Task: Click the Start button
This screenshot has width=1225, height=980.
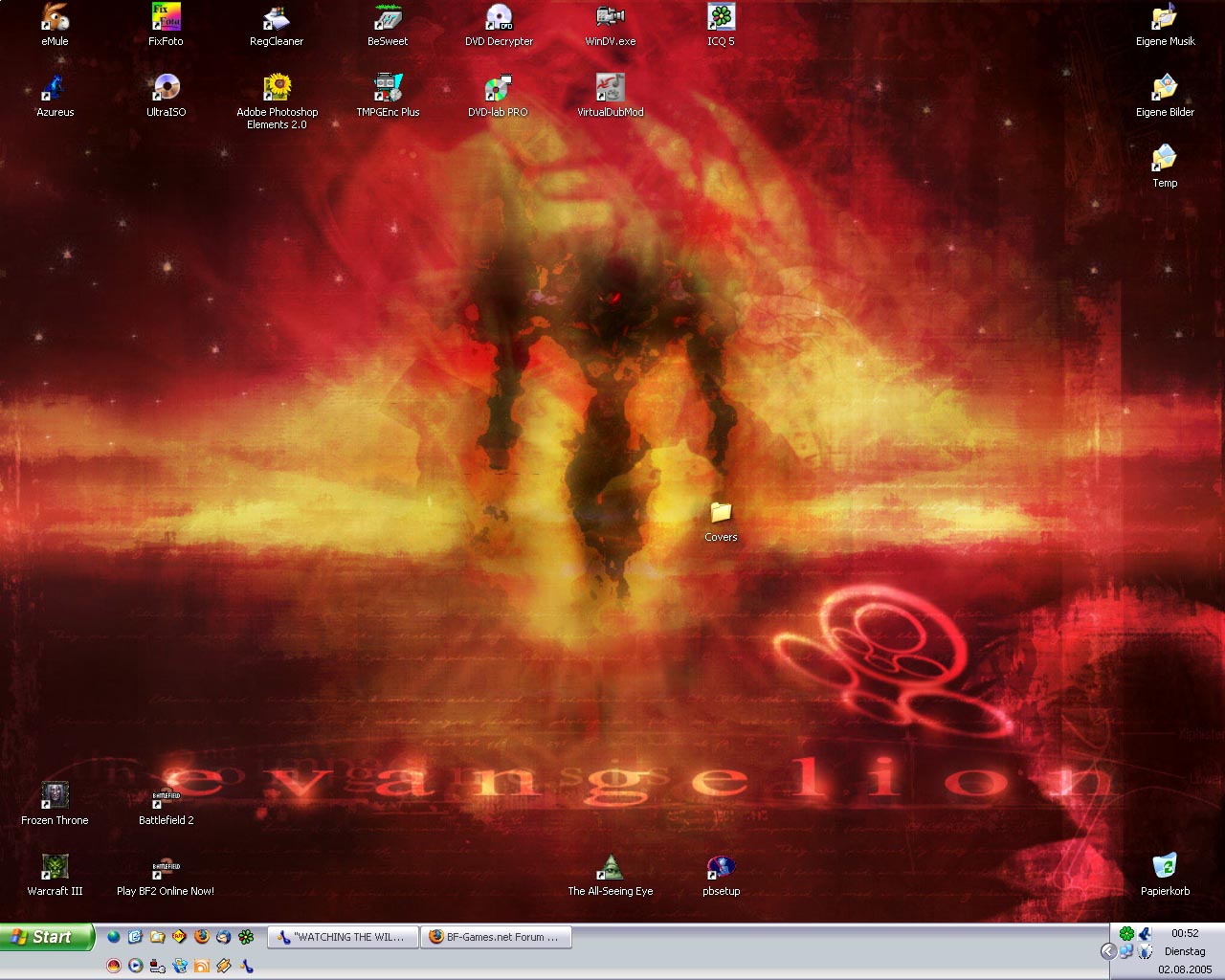Action: tap(47, 937)
